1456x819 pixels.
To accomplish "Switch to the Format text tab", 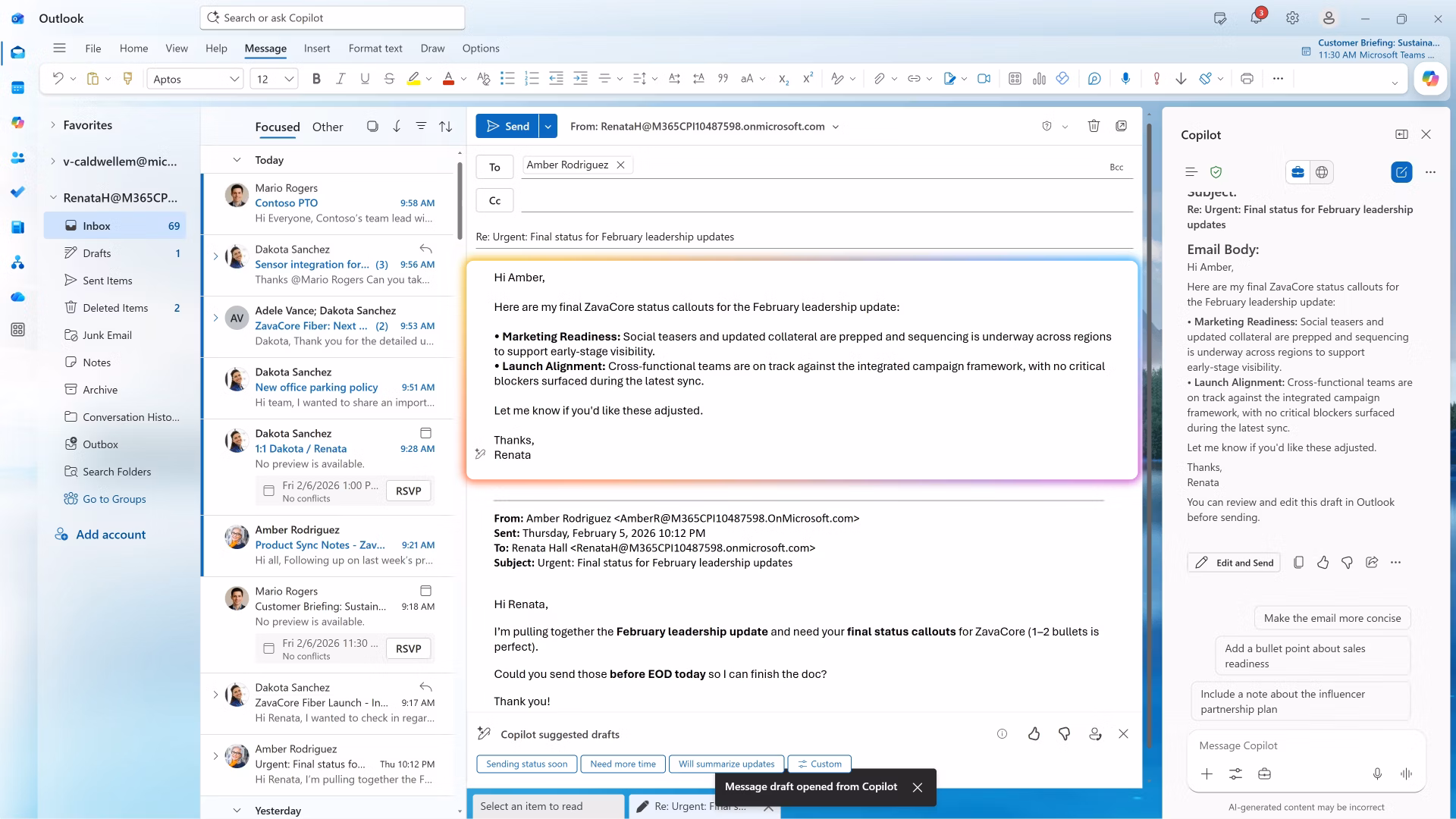I will coord(375,49).
